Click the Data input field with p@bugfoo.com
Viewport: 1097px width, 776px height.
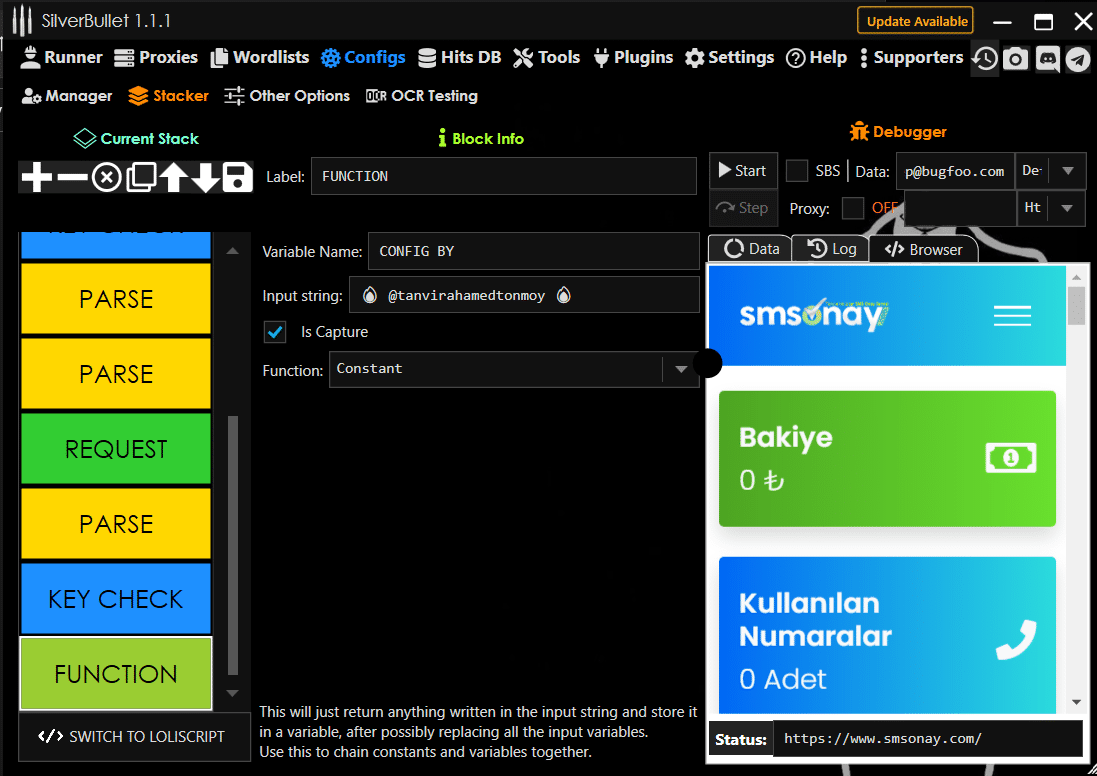pyautogui.click(x=956, y=171)
